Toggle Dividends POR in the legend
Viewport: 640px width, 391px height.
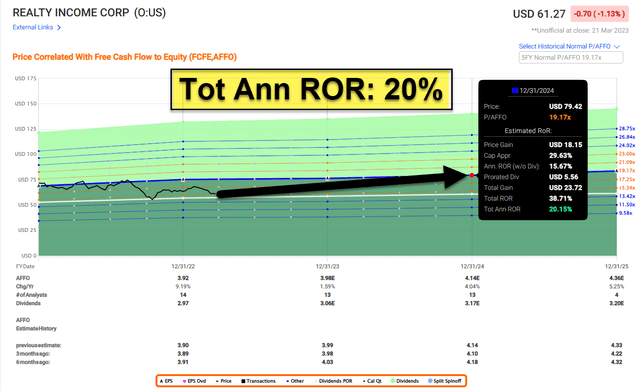click(333, 381)
